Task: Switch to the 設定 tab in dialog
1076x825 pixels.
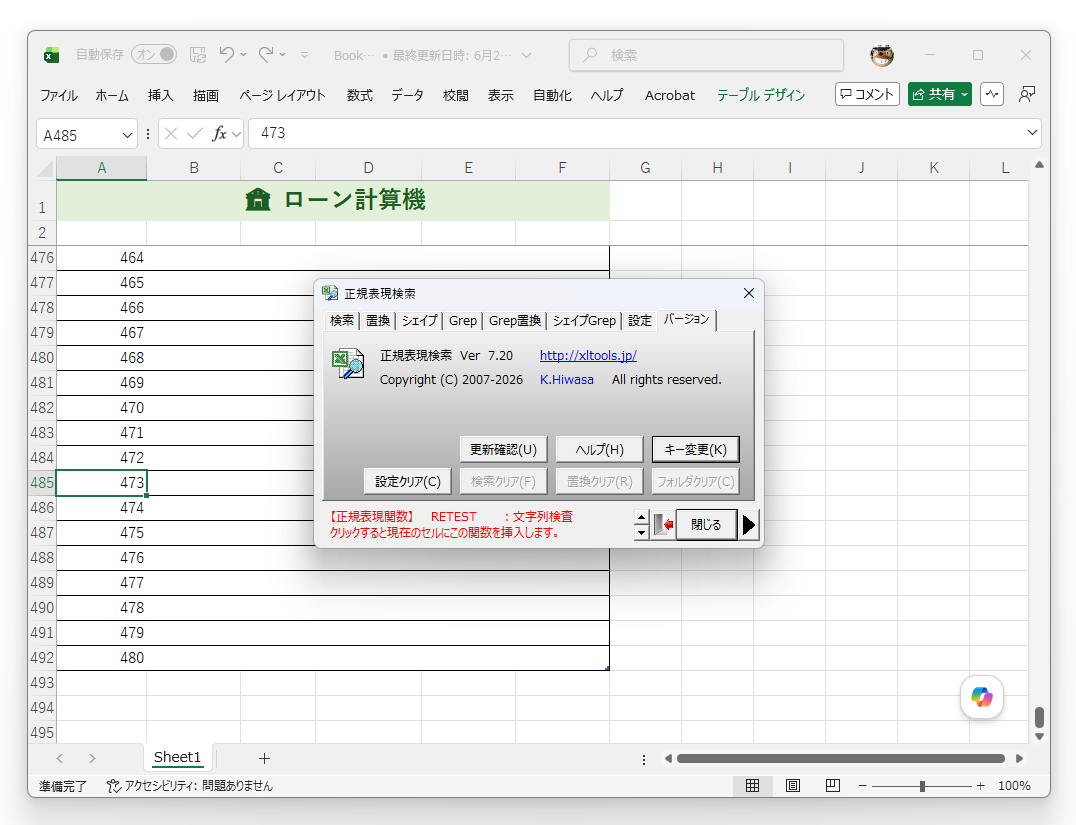Action: pyautogui.click(x=640, y=321)
